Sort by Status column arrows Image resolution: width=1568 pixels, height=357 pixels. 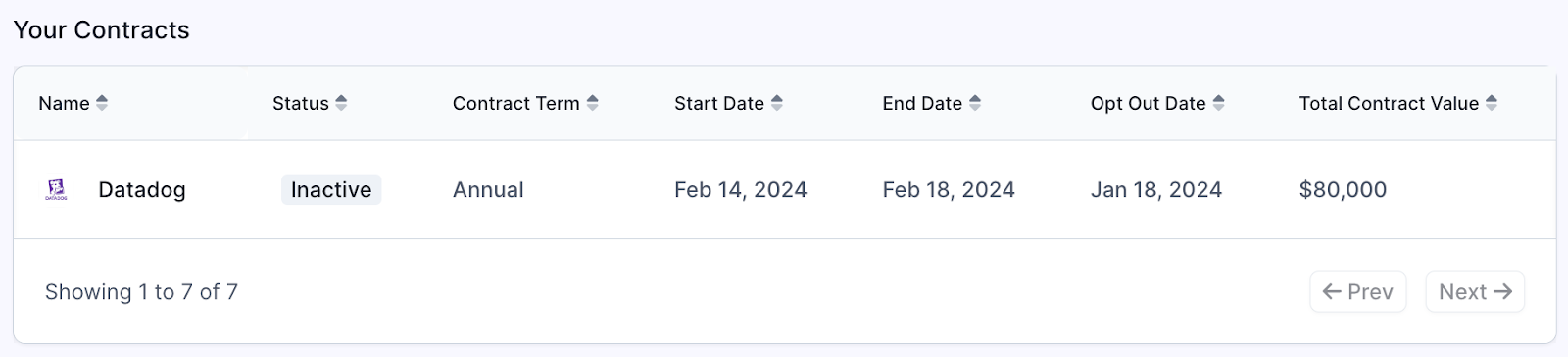tap(341, 103)
